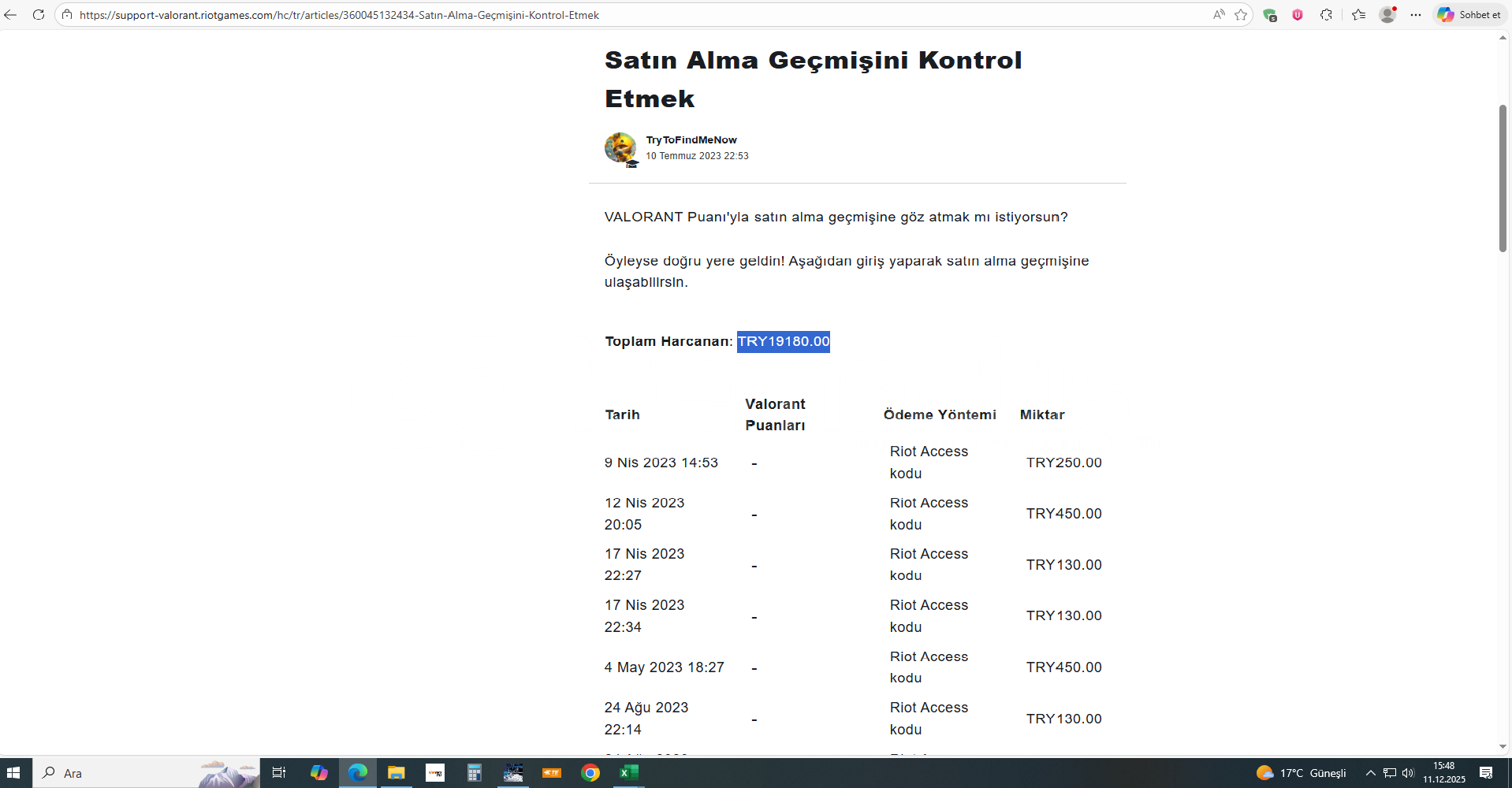Open Google Chrome from the taskbar

[x=590, y=773]
